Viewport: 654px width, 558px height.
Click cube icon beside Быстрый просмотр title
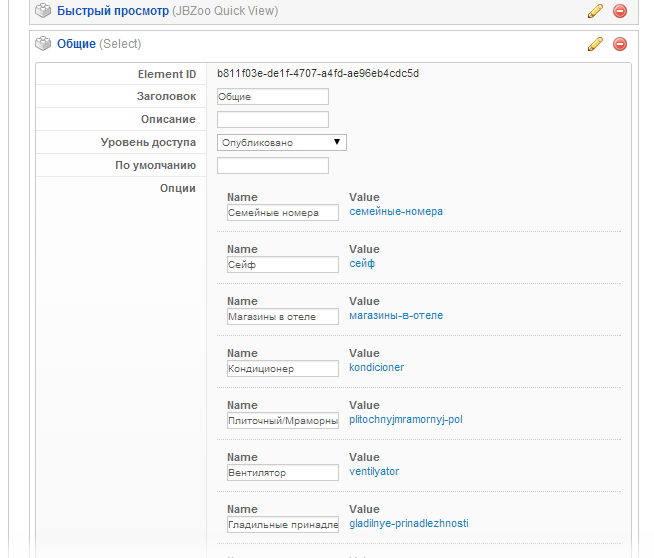tap(43, 11)
